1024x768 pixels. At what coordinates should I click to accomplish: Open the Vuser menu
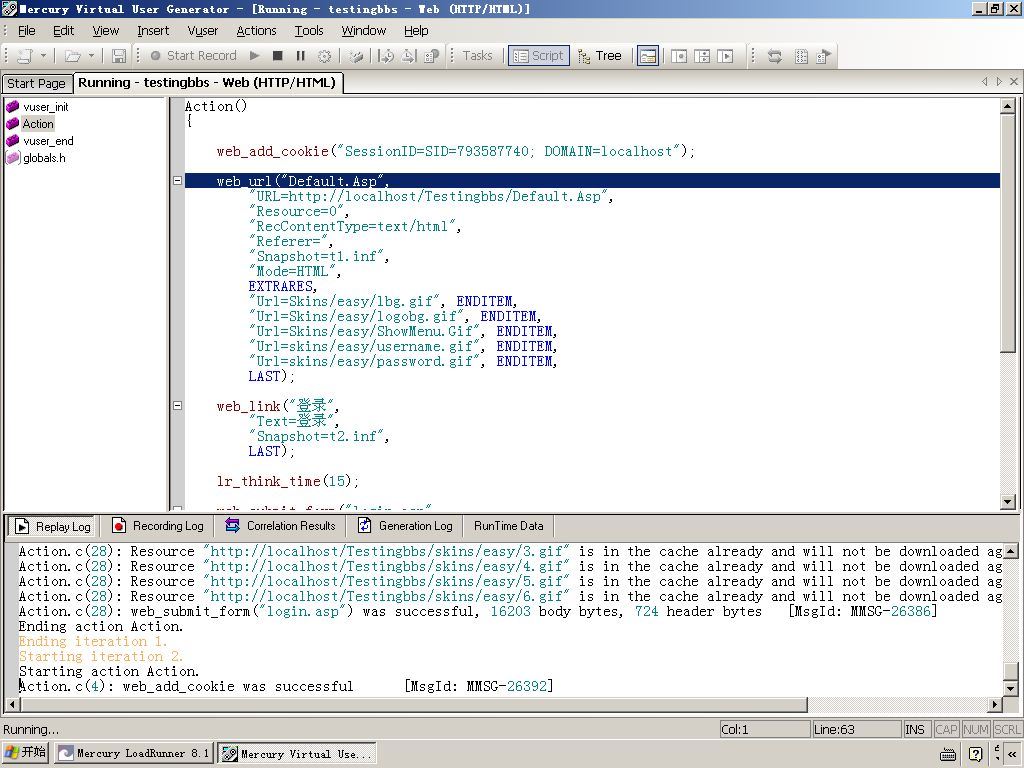point(202,31)
